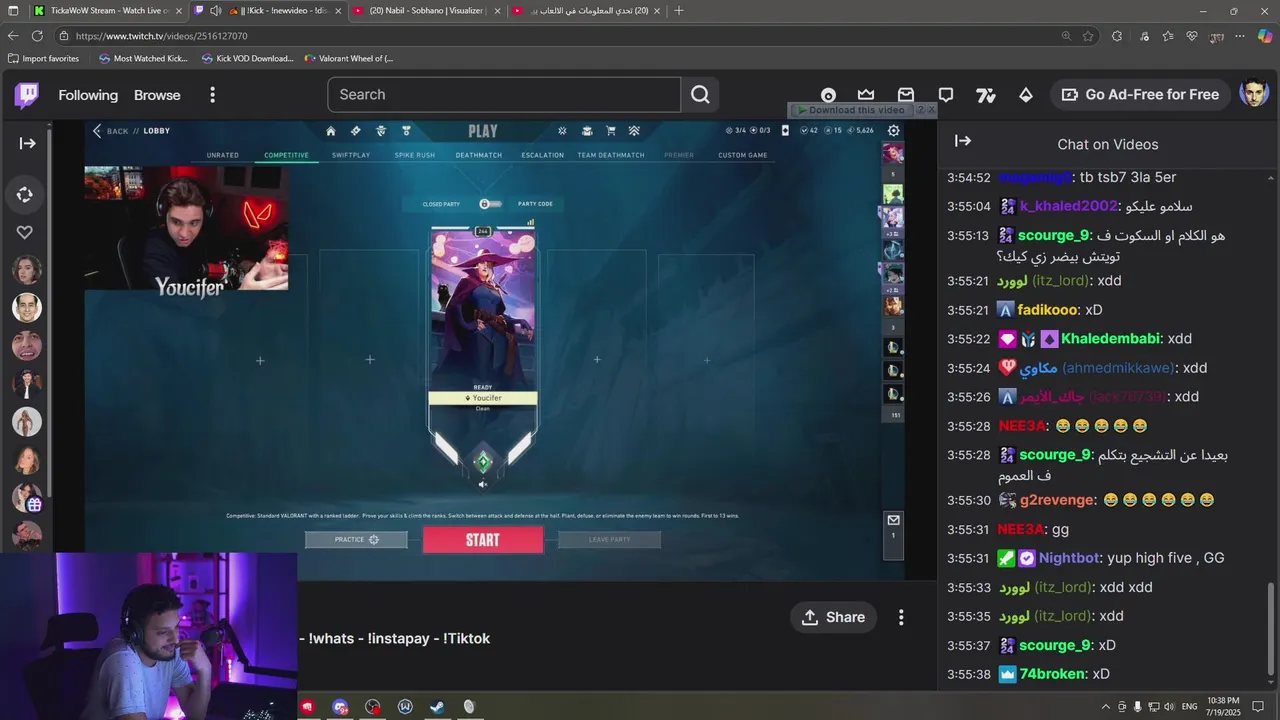Screen dimensions: 1280x720
Task: Click the Share button below video
Action: pyautogui.click(x=833, y=617)
